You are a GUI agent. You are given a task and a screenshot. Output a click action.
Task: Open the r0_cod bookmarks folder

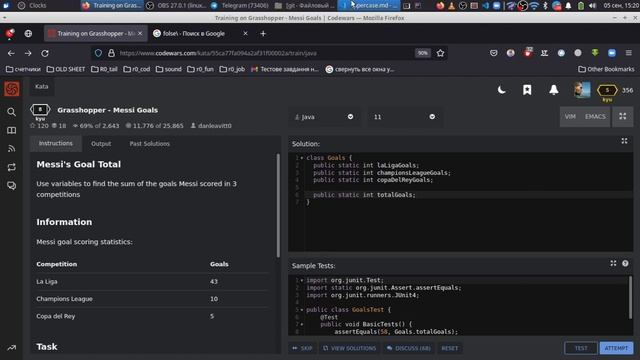click(x=137, y=69)
